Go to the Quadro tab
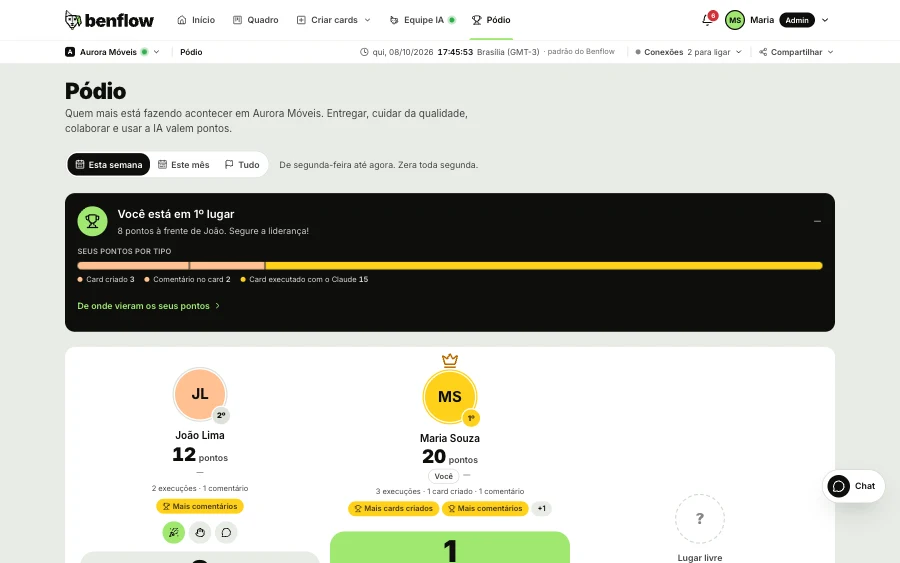The height and width of the screenshot is (563, 900). 255,20
